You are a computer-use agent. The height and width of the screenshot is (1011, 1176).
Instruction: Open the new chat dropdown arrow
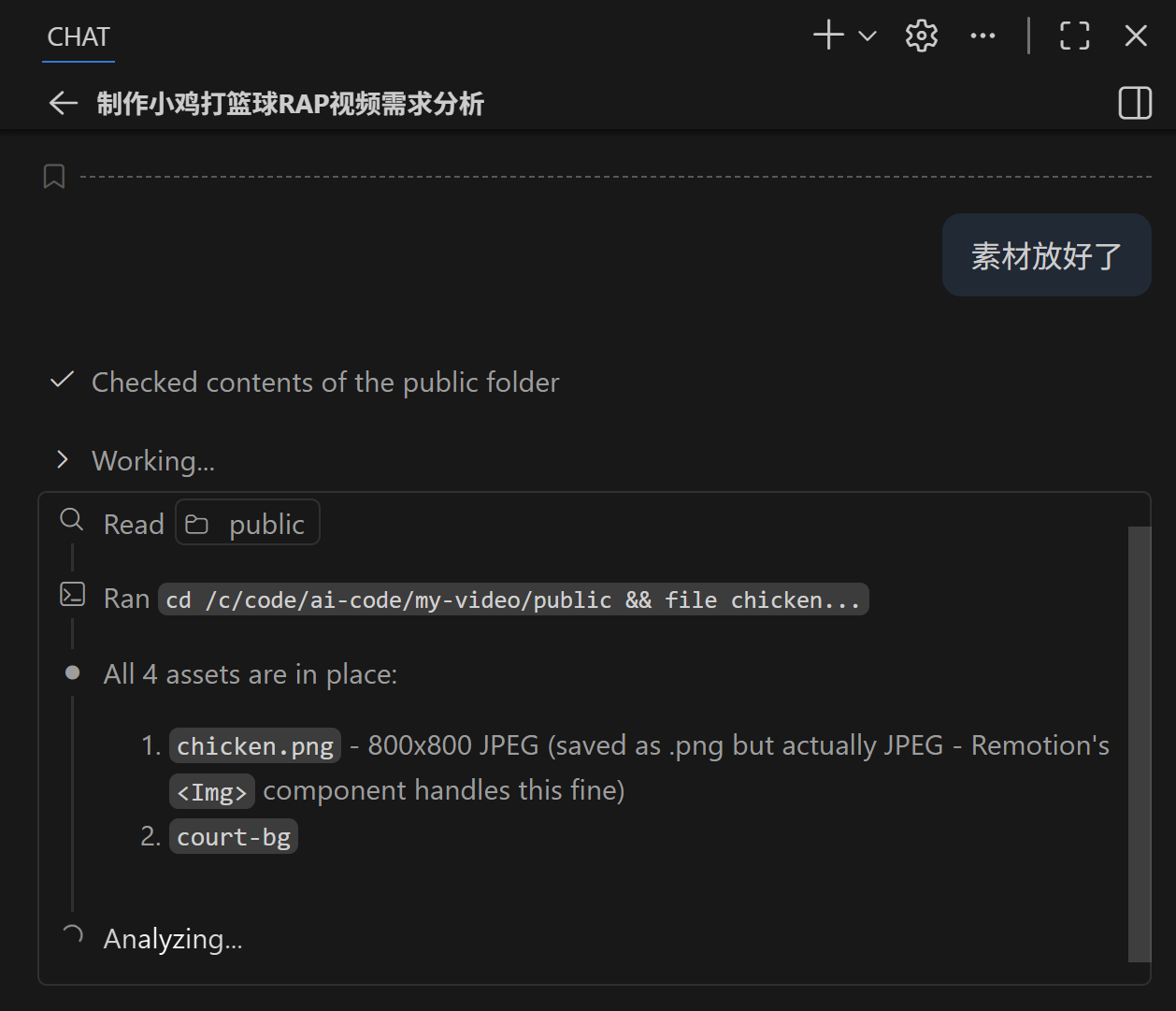click(x=868, y=36)
